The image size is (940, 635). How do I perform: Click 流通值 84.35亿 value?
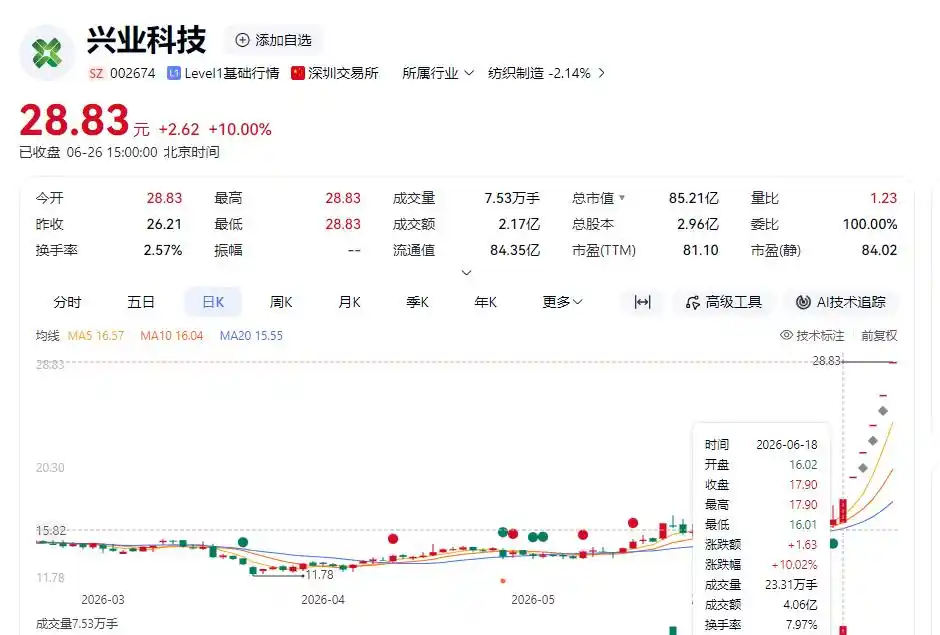point(514,250)
